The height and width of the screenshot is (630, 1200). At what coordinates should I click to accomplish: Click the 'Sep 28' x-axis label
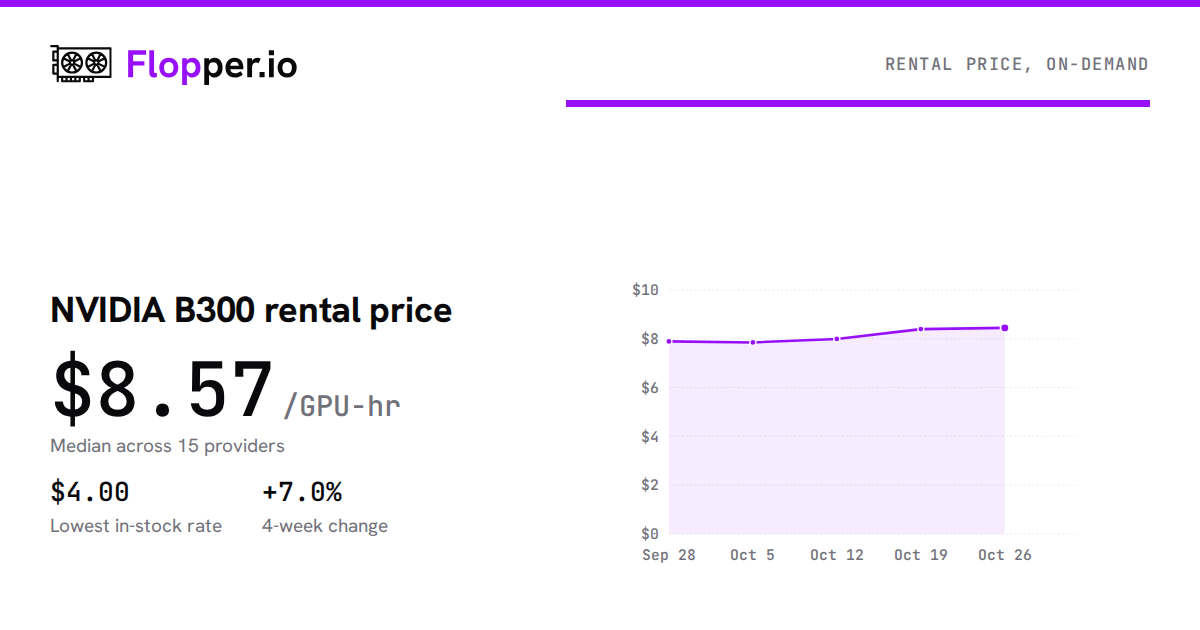click(x=669, y=555)
